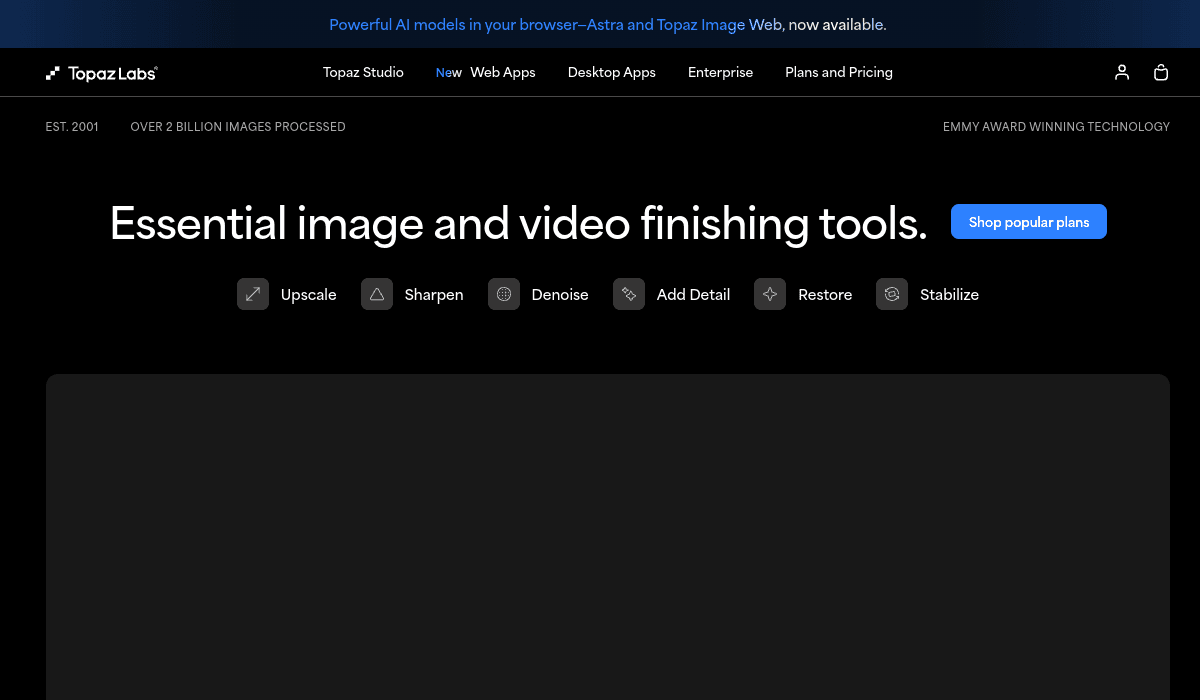This screenshot has height=700, width=1200.
Task: Click the Essential image and video headline
Action: click(x=519, y=222)
